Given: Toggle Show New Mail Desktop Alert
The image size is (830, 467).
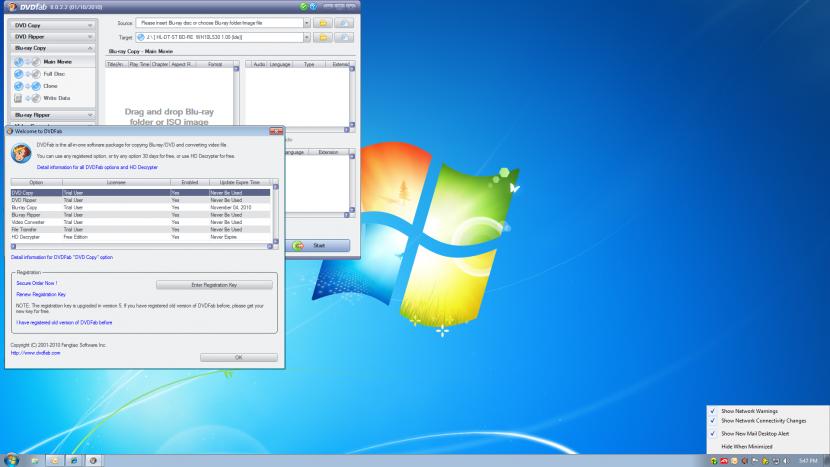Looking at the screenshot, I should point(768,433).
